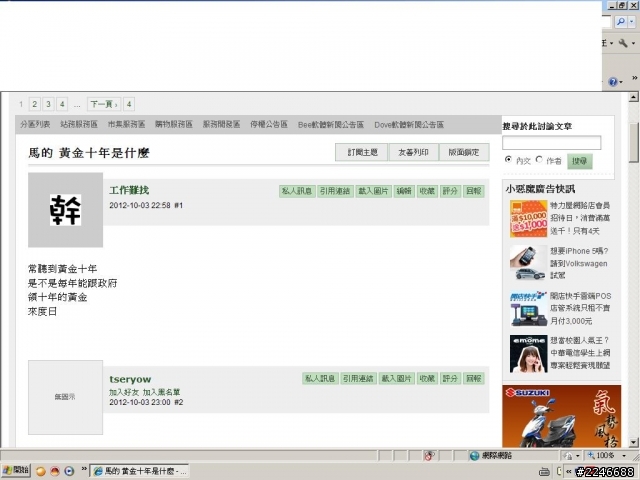The height and width of the screenshot is (480, 640).
Task: Open the emome ad thumbnail
Action: [529, 354]
